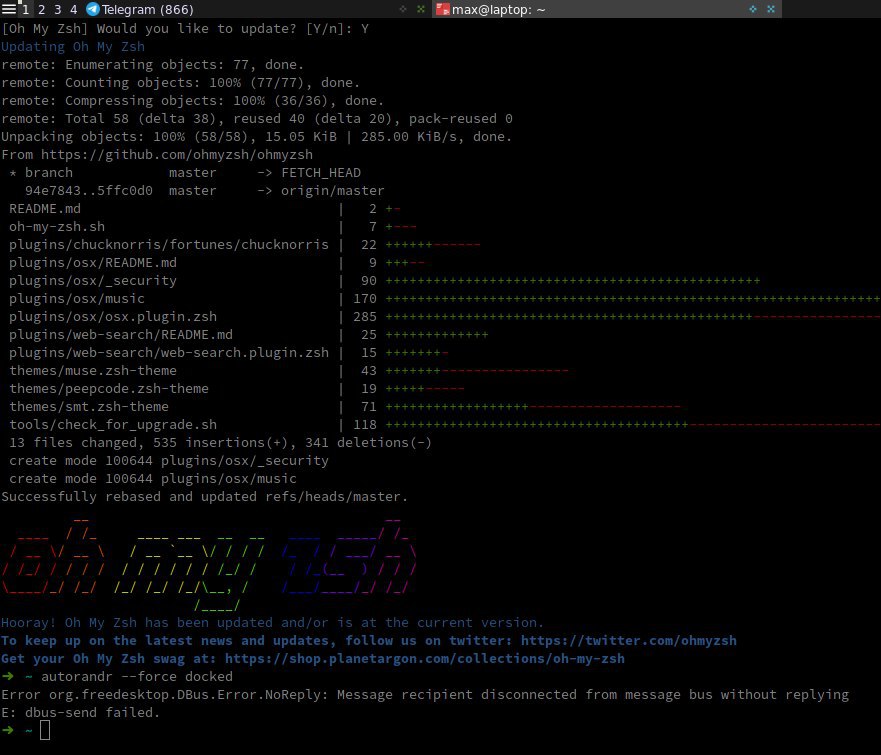Click the 'Unpacking objects: 100% (58/58)' line
The image size is (881, 755).
pos(257,137)
